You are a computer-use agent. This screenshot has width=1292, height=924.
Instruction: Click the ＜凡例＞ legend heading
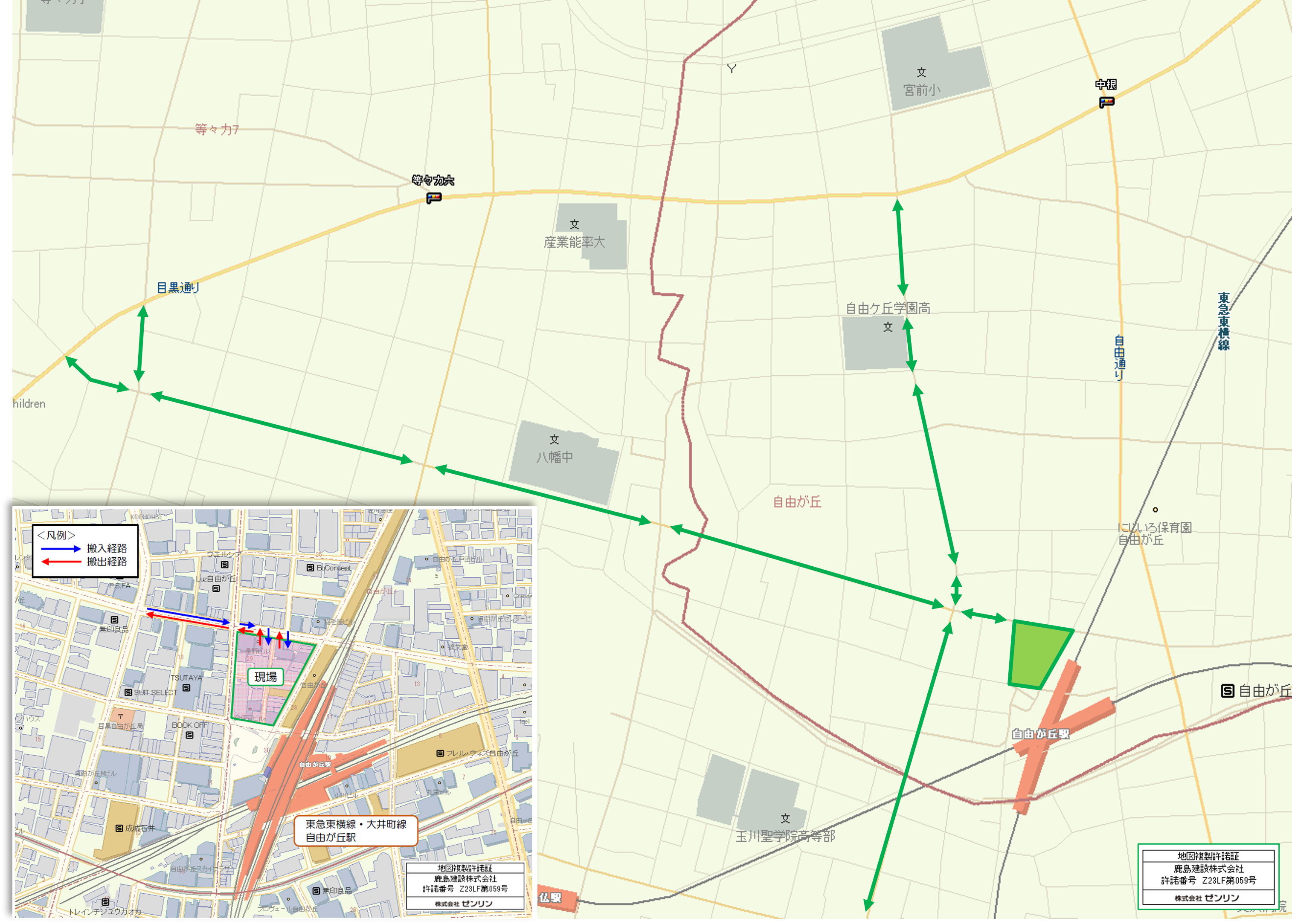pyautogui.click(x=56, y=536)
